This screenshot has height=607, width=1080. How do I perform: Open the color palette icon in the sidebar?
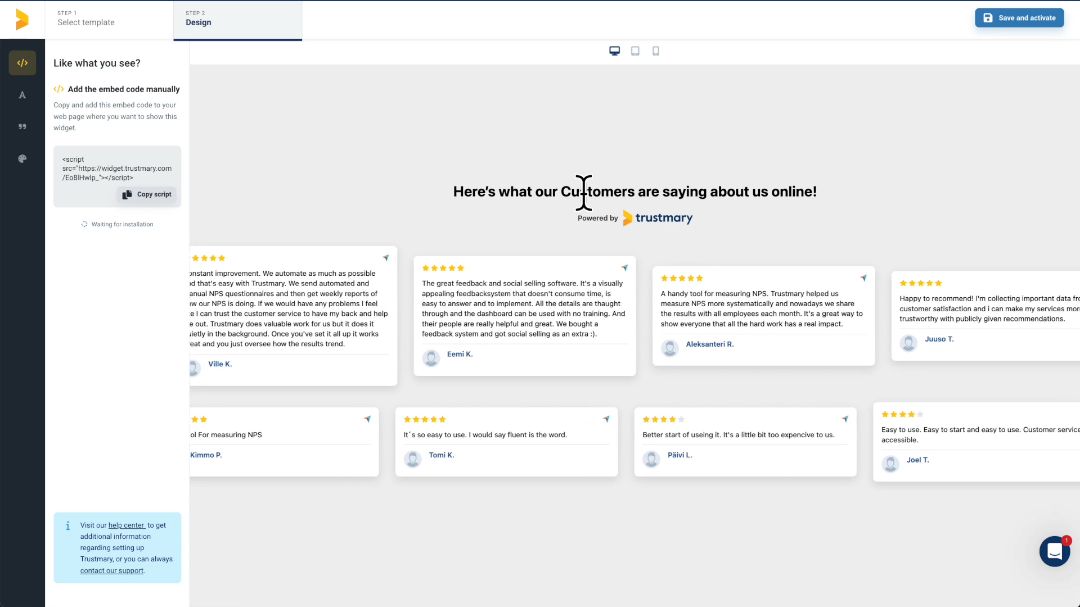coord(22,158)
